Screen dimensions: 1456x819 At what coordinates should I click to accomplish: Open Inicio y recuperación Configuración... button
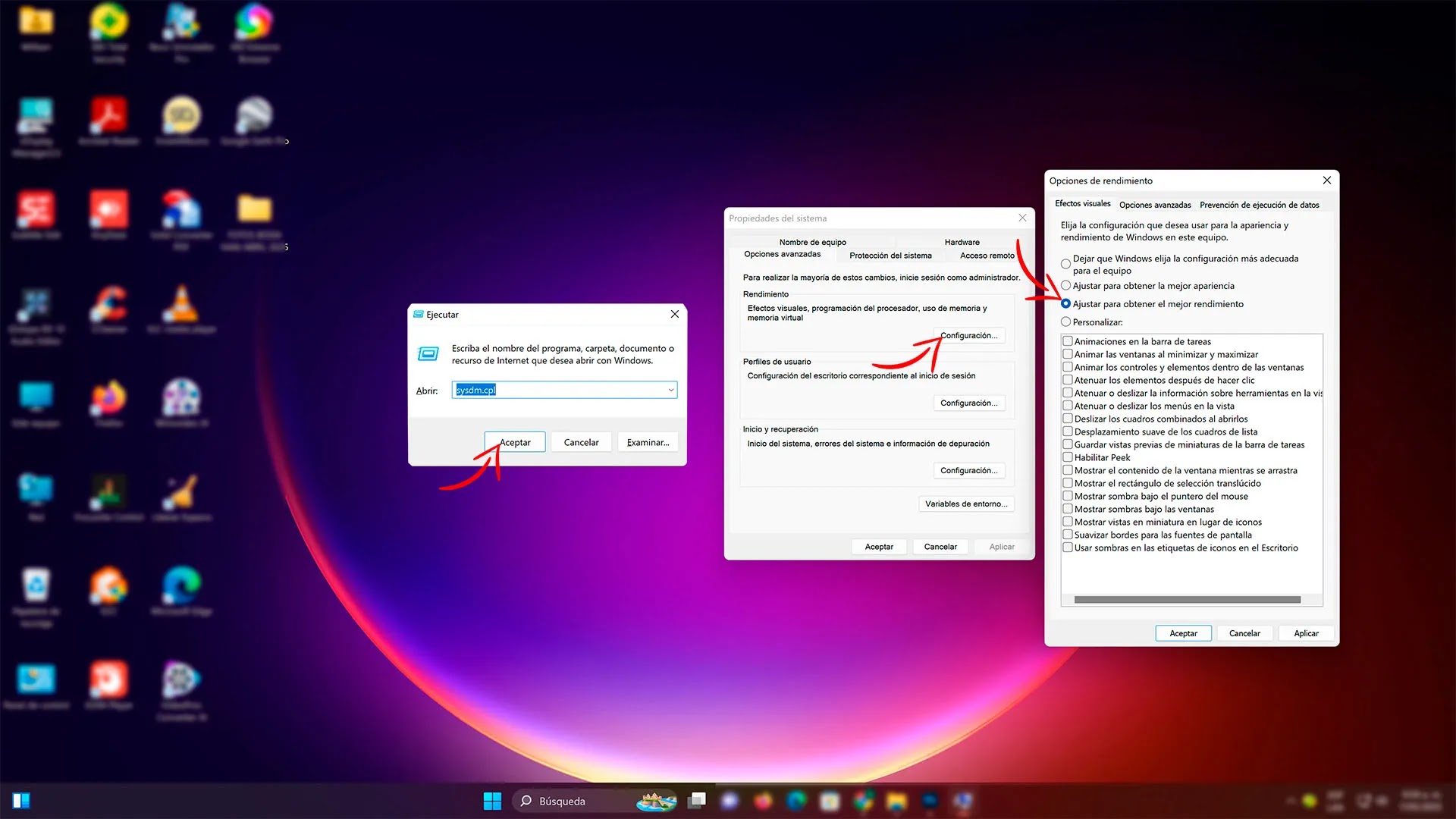[x=968, y=470]
